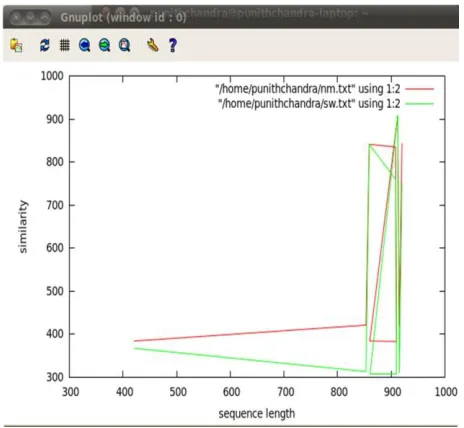The width and height of the screenshot is (464, 428).
Task: Click the Gnuplot window title text
Action: point(123,17)
